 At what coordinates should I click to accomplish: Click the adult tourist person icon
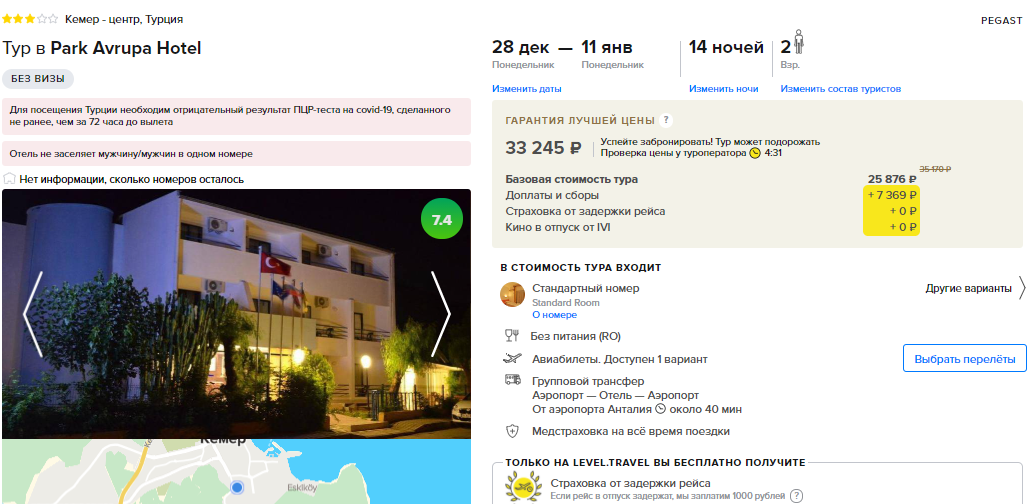[x=799, y=43]
